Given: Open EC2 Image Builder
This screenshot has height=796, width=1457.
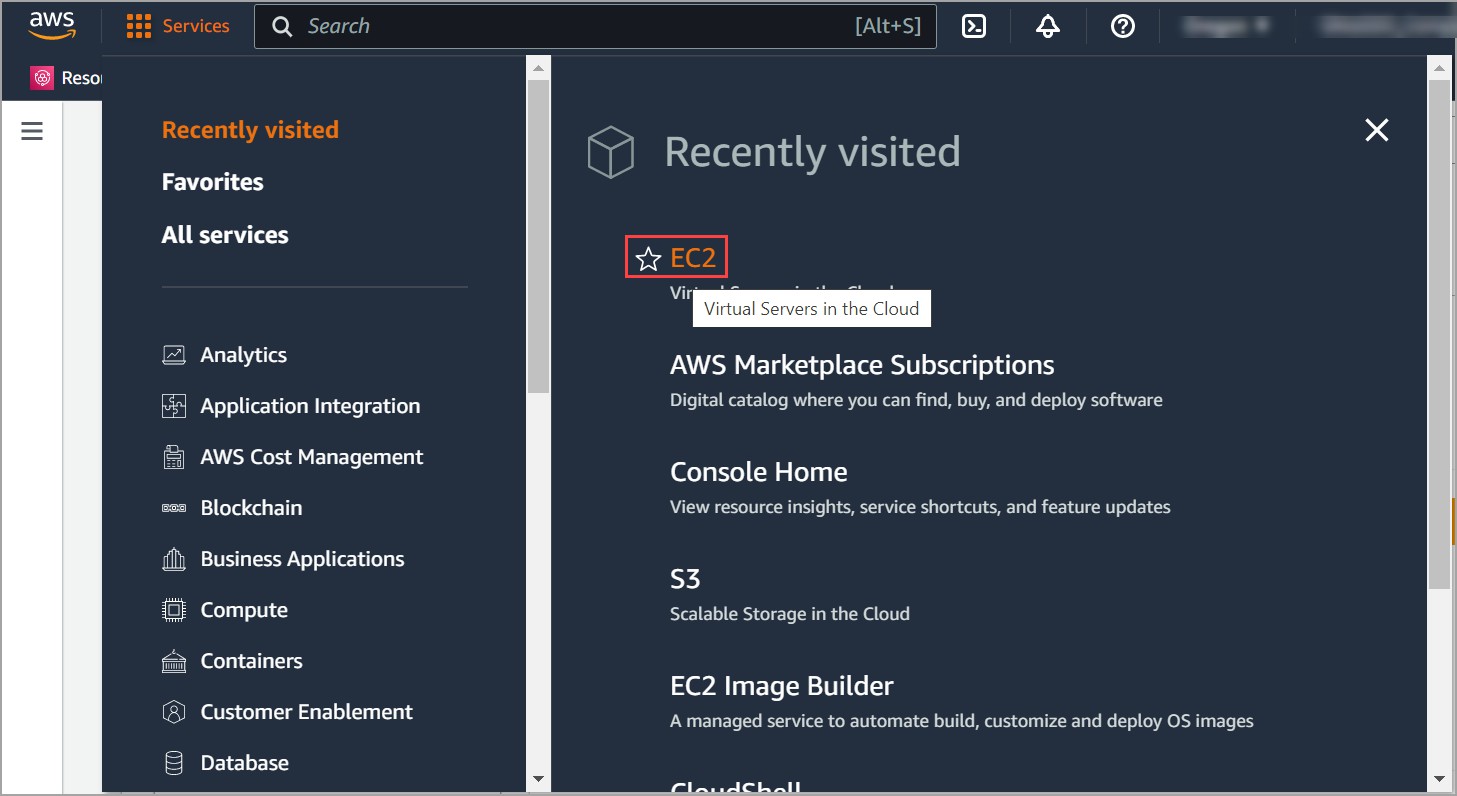Looking at the screenshot, I should [781, 686].
